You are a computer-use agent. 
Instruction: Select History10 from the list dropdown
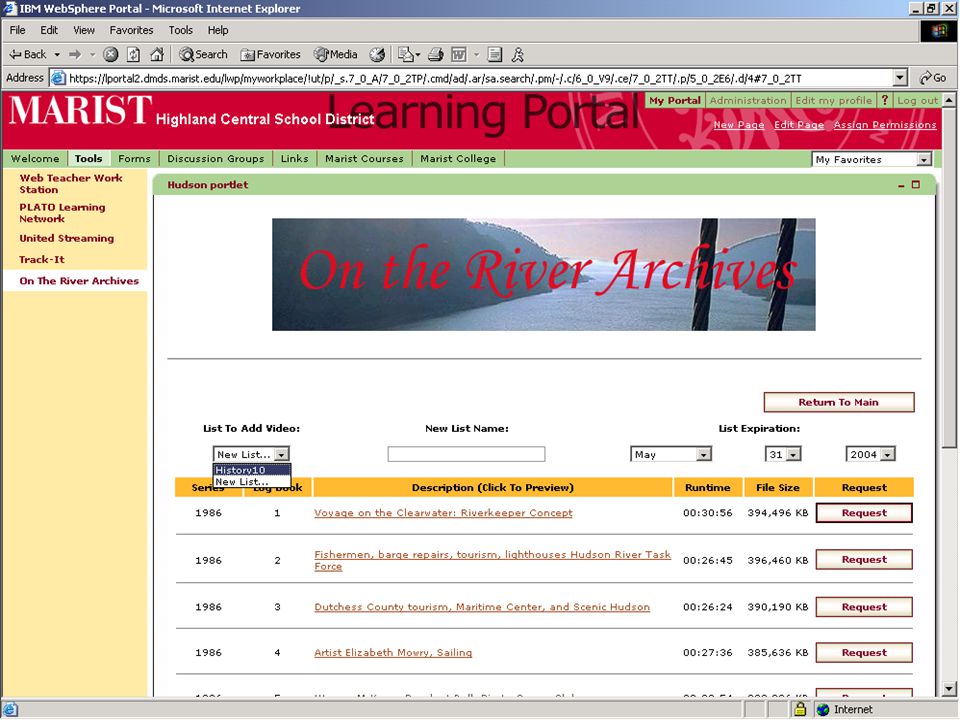click(x=252, y=470)
